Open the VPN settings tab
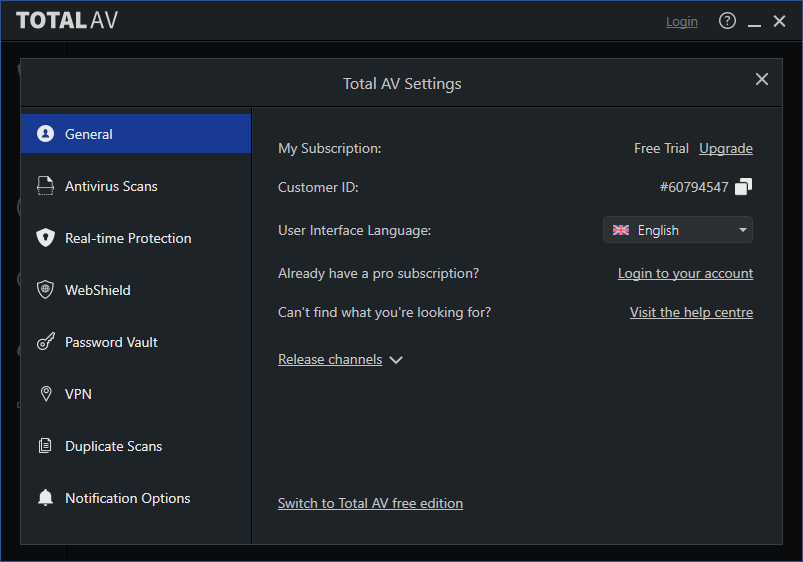The width and height of the screenshot is (803, 562). click(x=136, y=393)
